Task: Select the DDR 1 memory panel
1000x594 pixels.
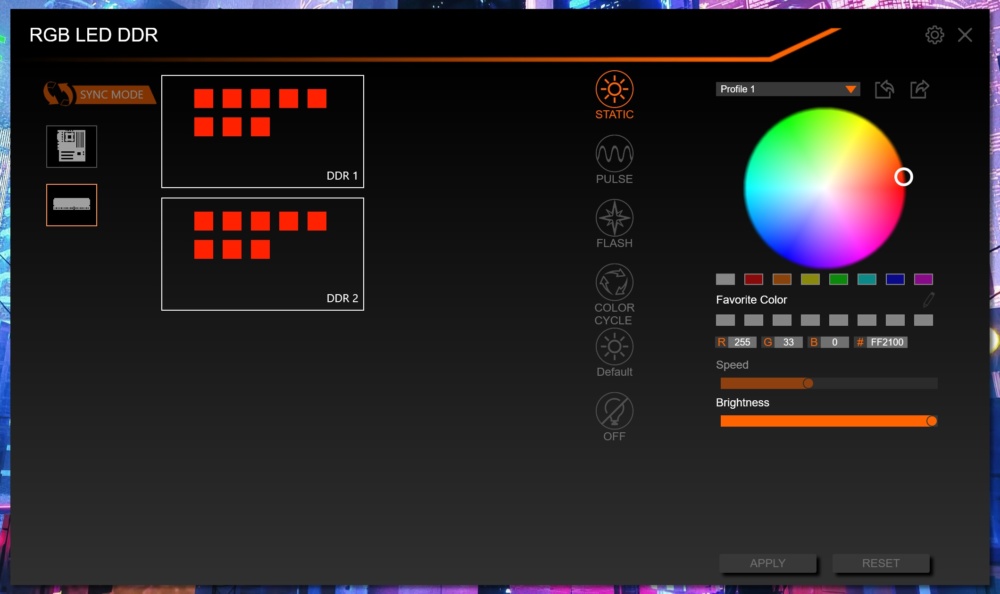Action: (262, 131)
